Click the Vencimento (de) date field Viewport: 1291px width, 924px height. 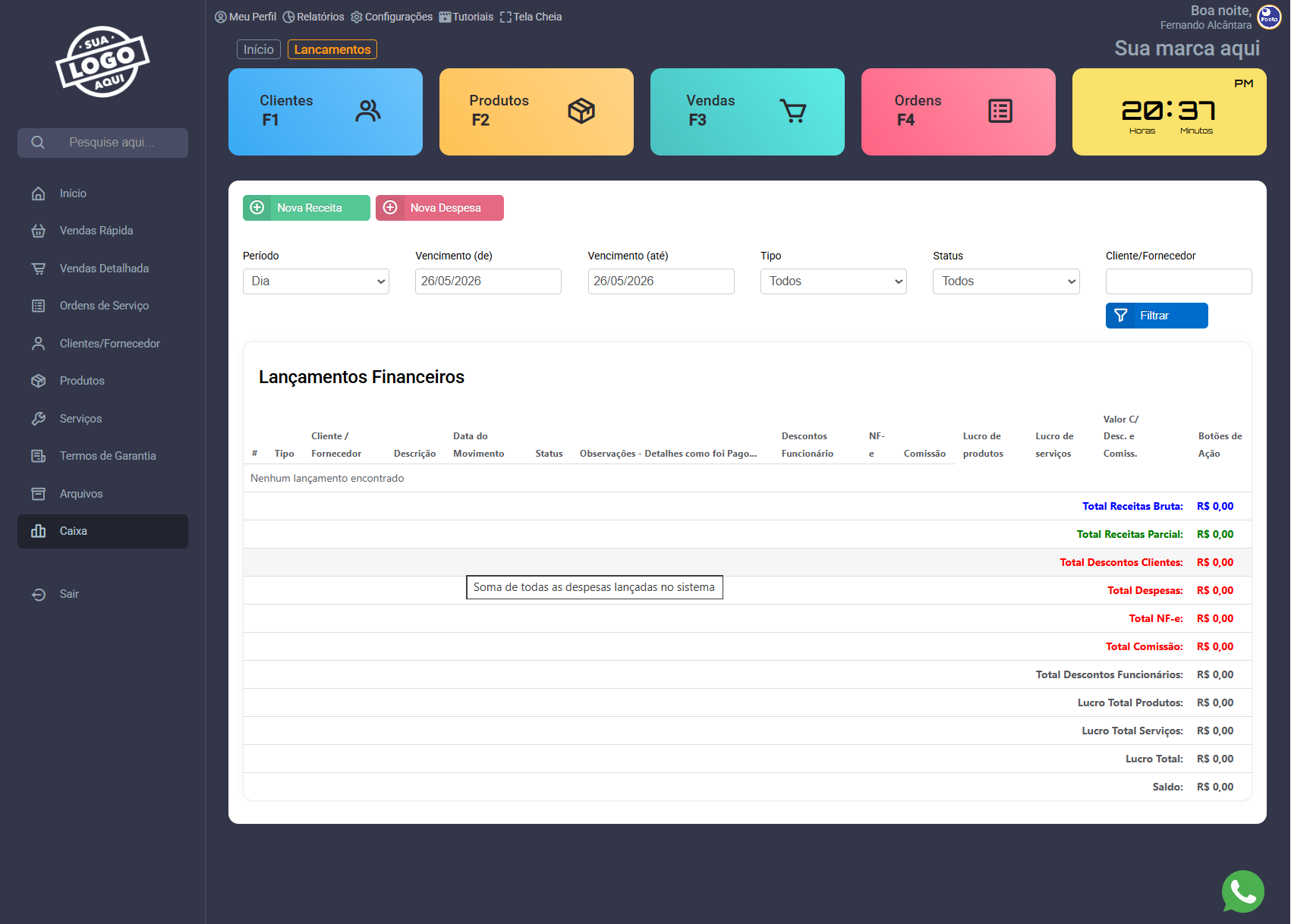[488, 281]
